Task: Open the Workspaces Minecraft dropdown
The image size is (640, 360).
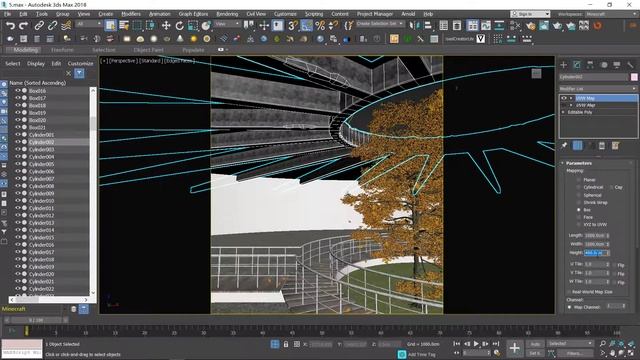Action: point(610,14)
